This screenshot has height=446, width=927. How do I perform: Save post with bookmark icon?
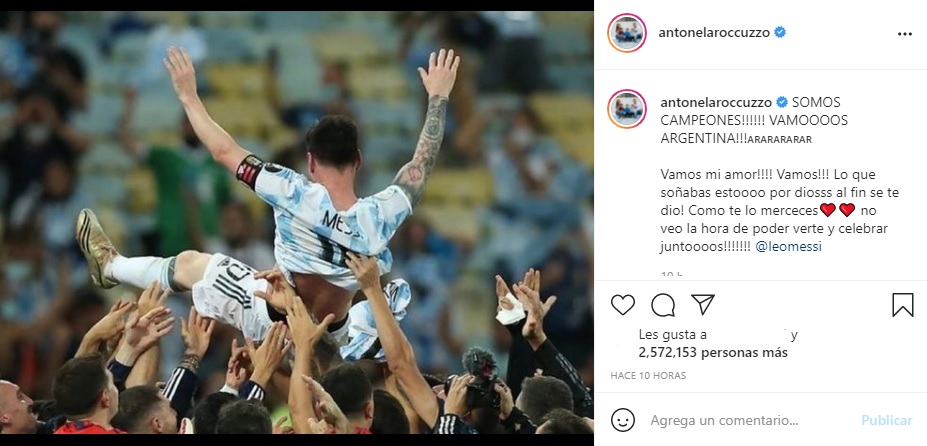point(903,305)
